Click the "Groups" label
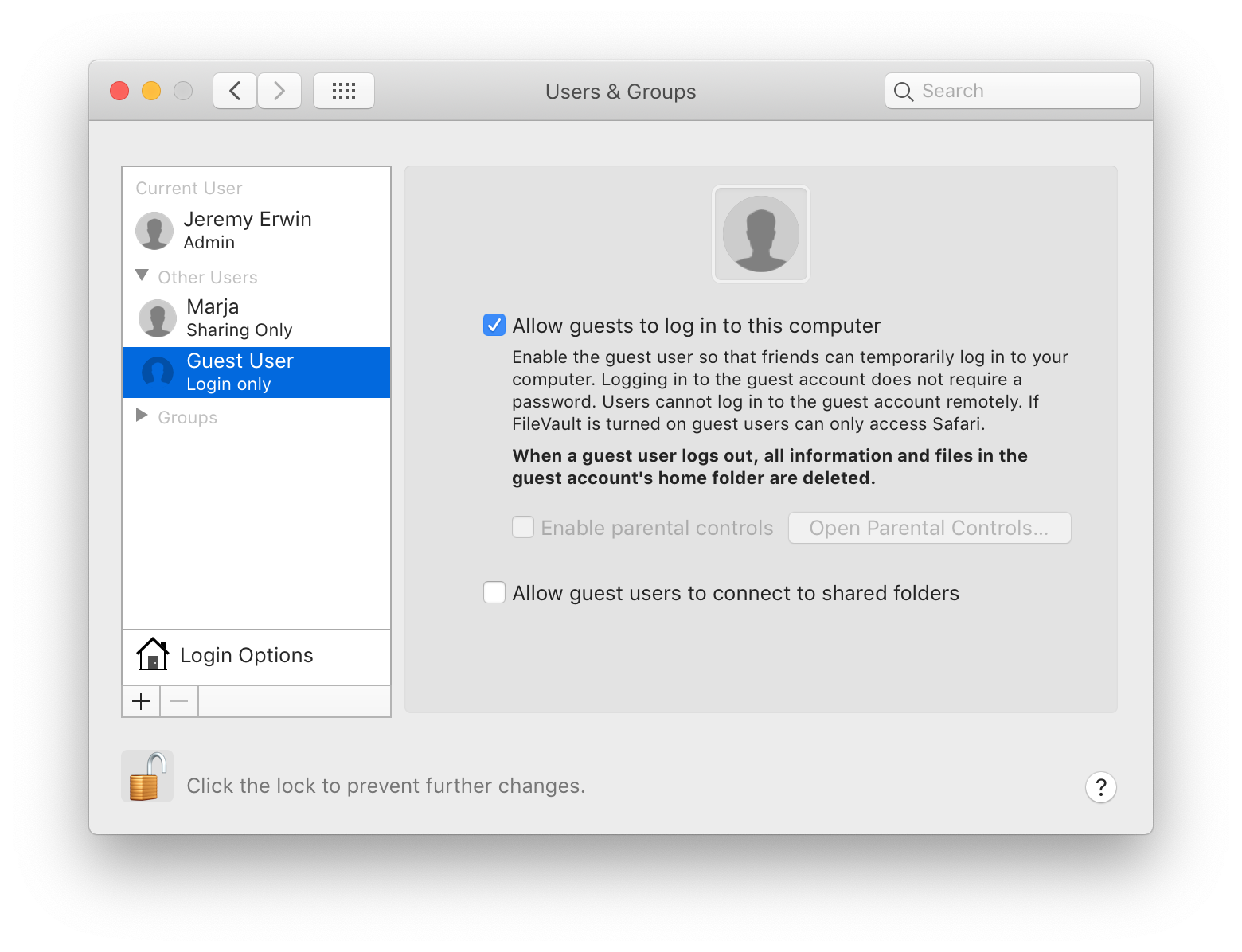This screenshot has width=1242, height=952. tap(188, 418)
